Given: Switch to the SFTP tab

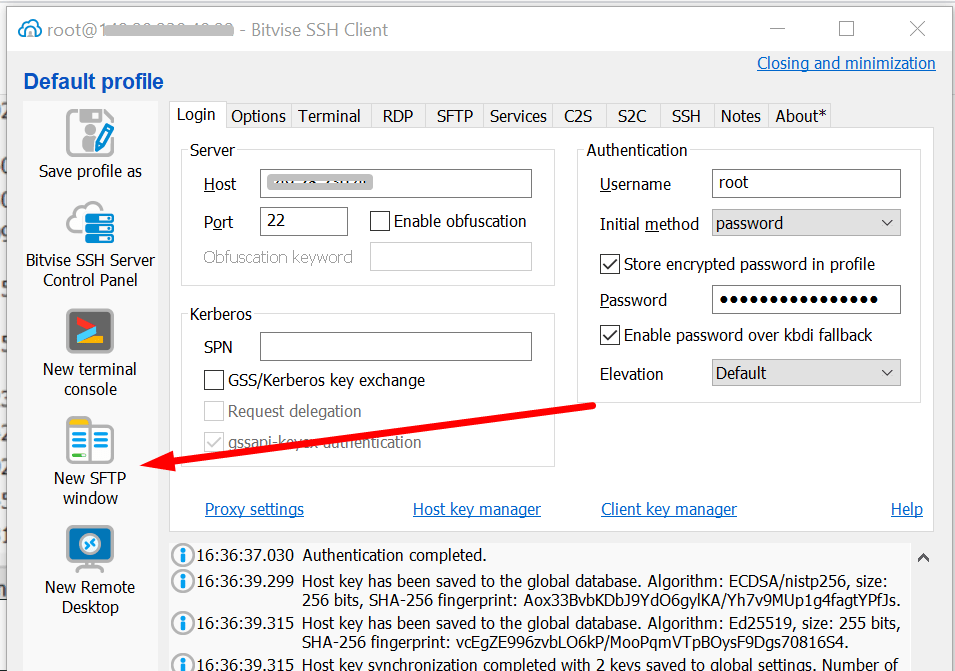Looking at the screenshot, I should point(454,116).
